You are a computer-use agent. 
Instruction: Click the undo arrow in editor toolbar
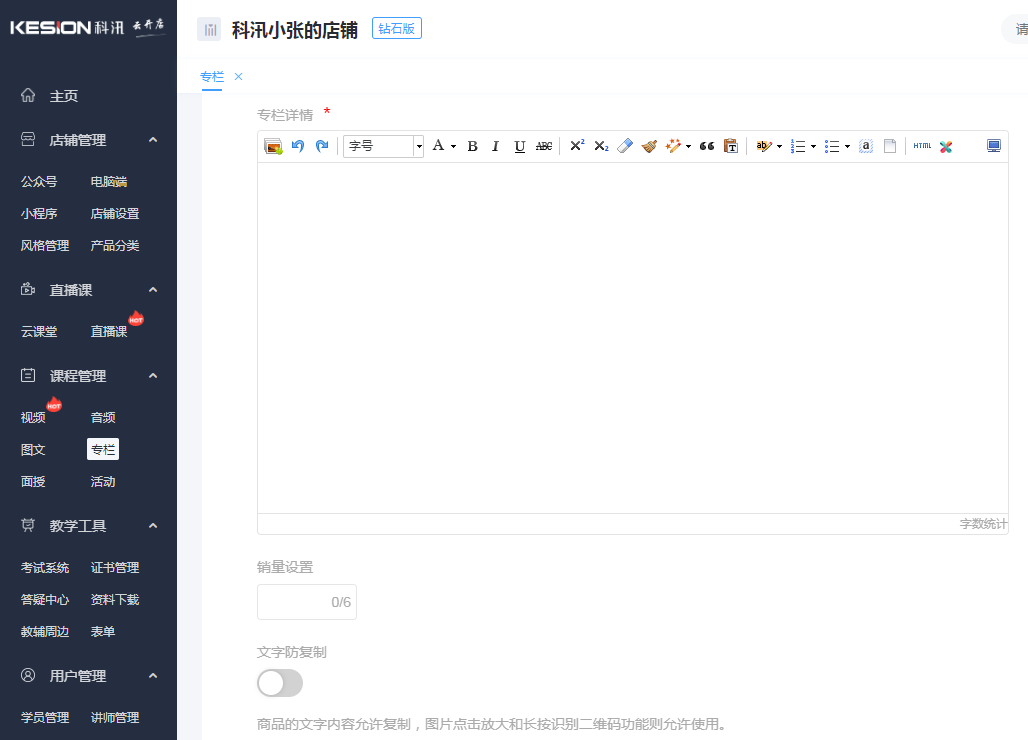click(297, 146)
